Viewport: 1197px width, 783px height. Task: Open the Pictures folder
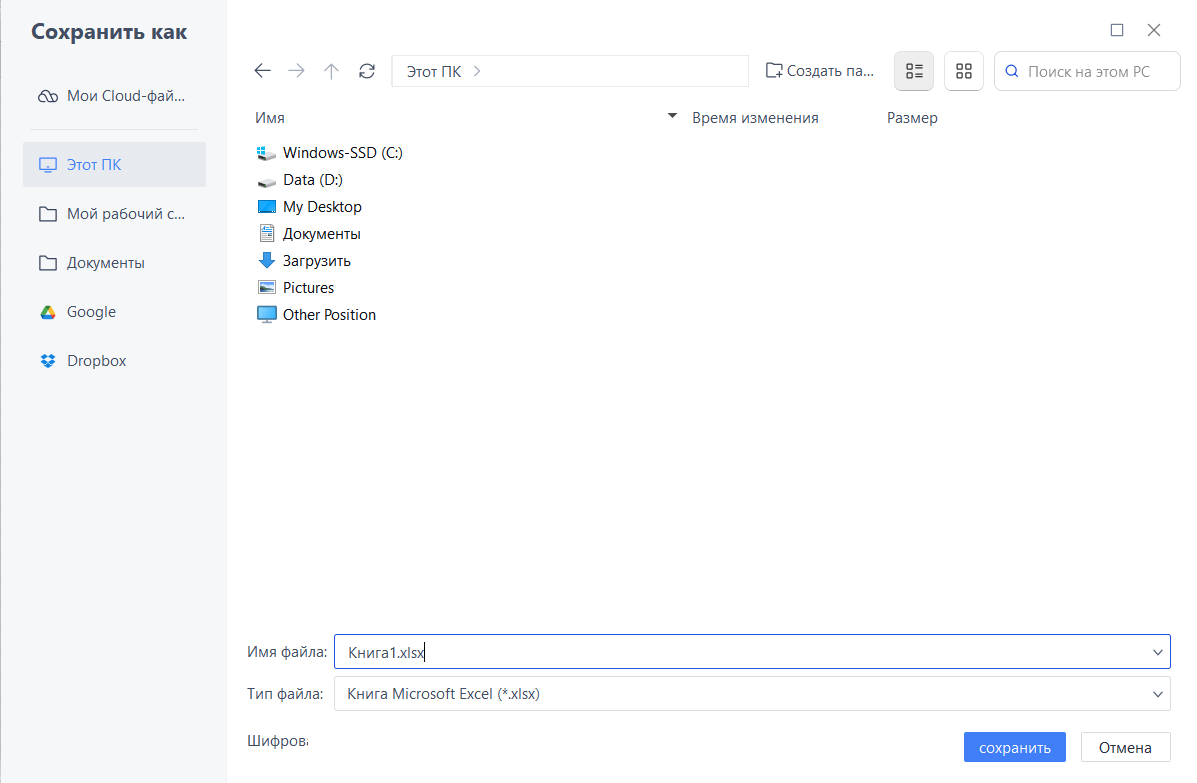[x=308, y=288]
